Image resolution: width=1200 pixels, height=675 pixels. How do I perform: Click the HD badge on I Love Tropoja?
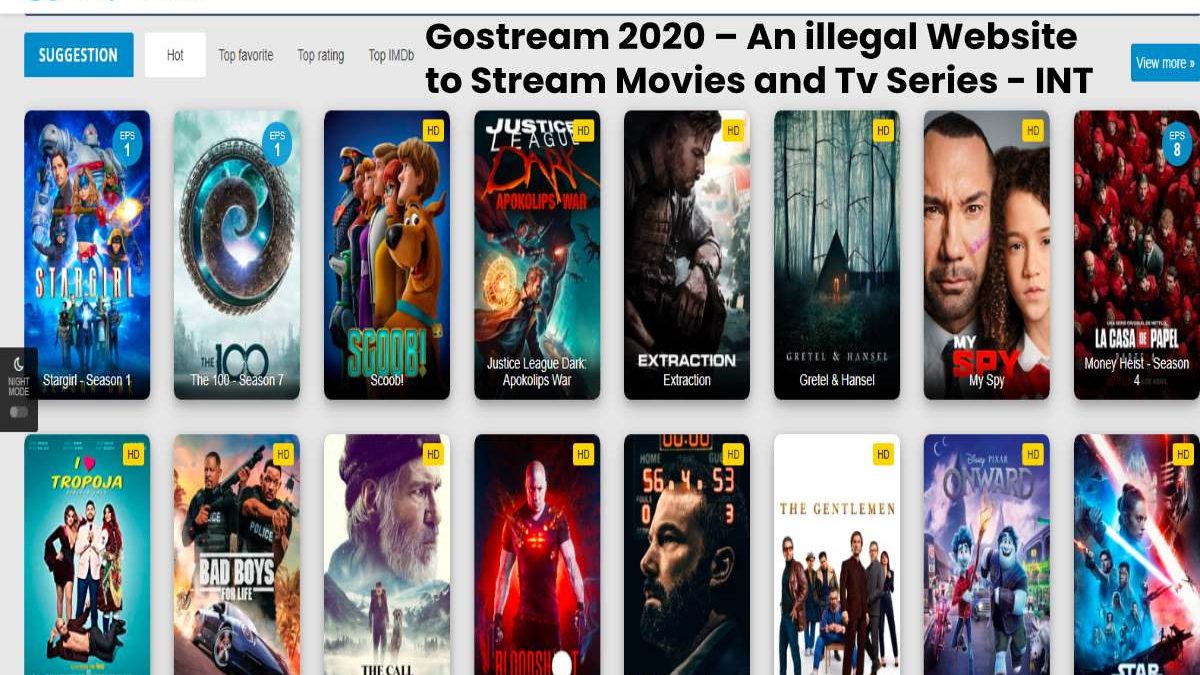[133, 454]
